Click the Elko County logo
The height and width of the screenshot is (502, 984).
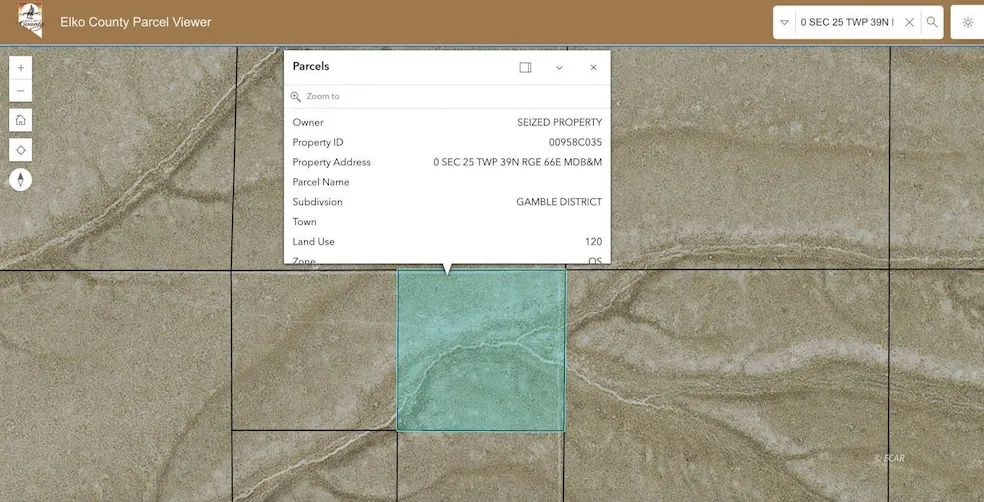(x=30, y=21)
